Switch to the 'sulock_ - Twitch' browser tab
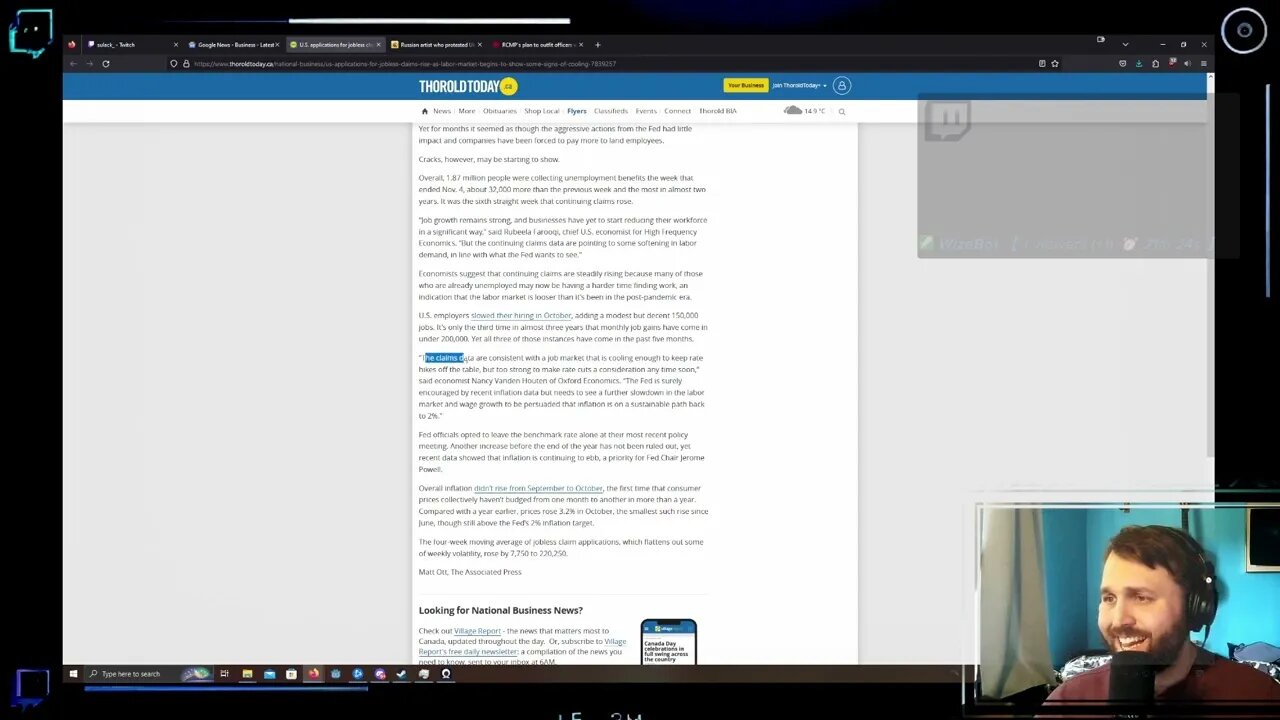Image resolution: width=1280 pixels, height=720 pixels. point(132,44)
